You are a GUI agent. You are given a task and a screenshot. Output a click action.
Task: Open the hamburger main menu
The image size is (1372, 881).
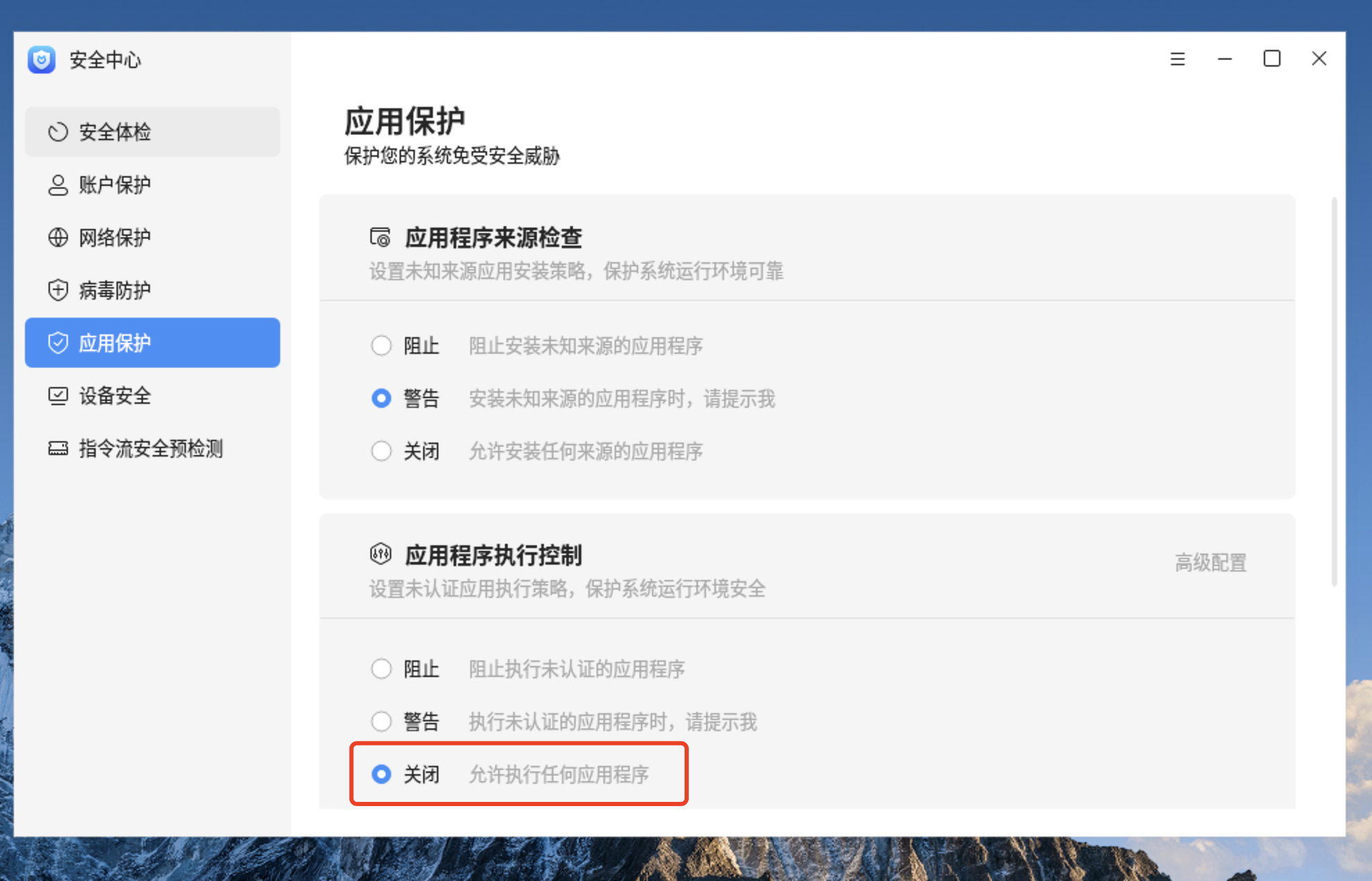(x=1178, y=59)
